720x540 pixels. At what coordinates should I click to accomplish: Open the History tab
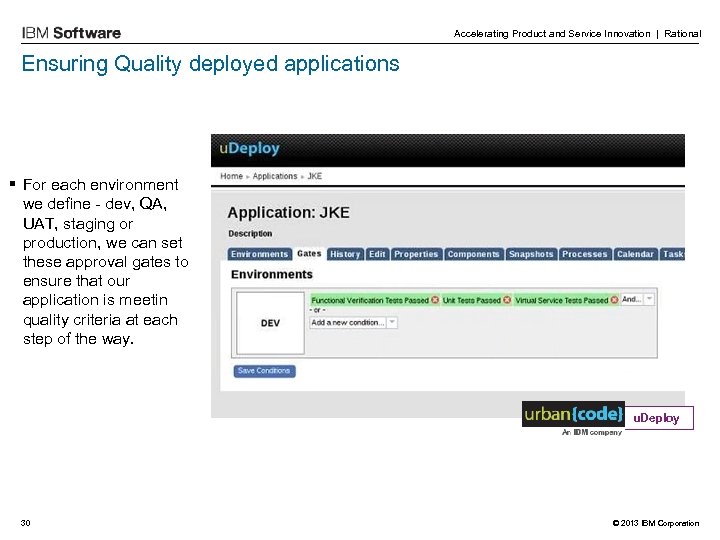345,254
